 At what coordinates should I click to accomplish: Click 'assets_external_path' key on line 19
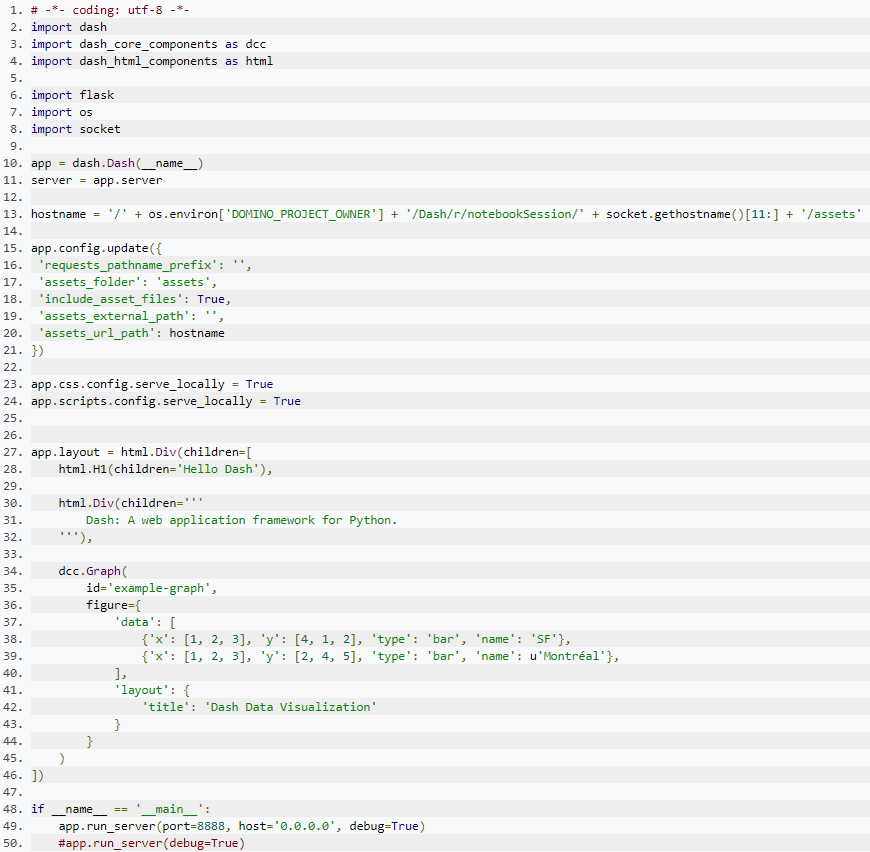[114, 316]
